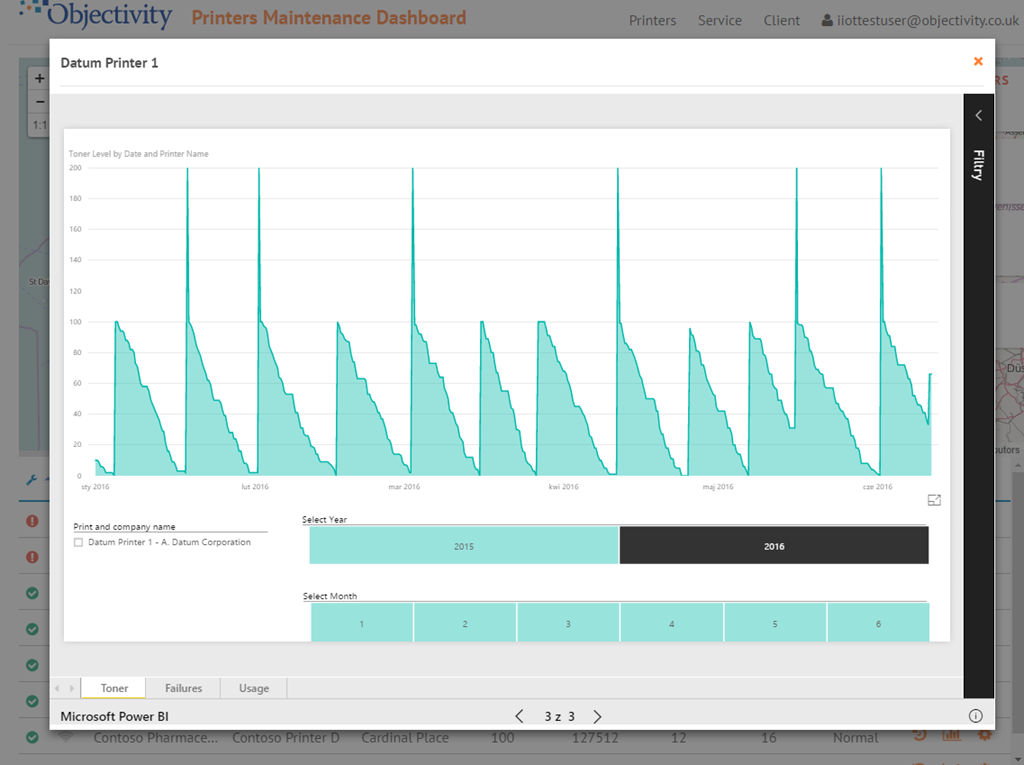Select year 2015 in the slicer
Image resolution: width=1024 pixels, height=765 pixels.
464,545
